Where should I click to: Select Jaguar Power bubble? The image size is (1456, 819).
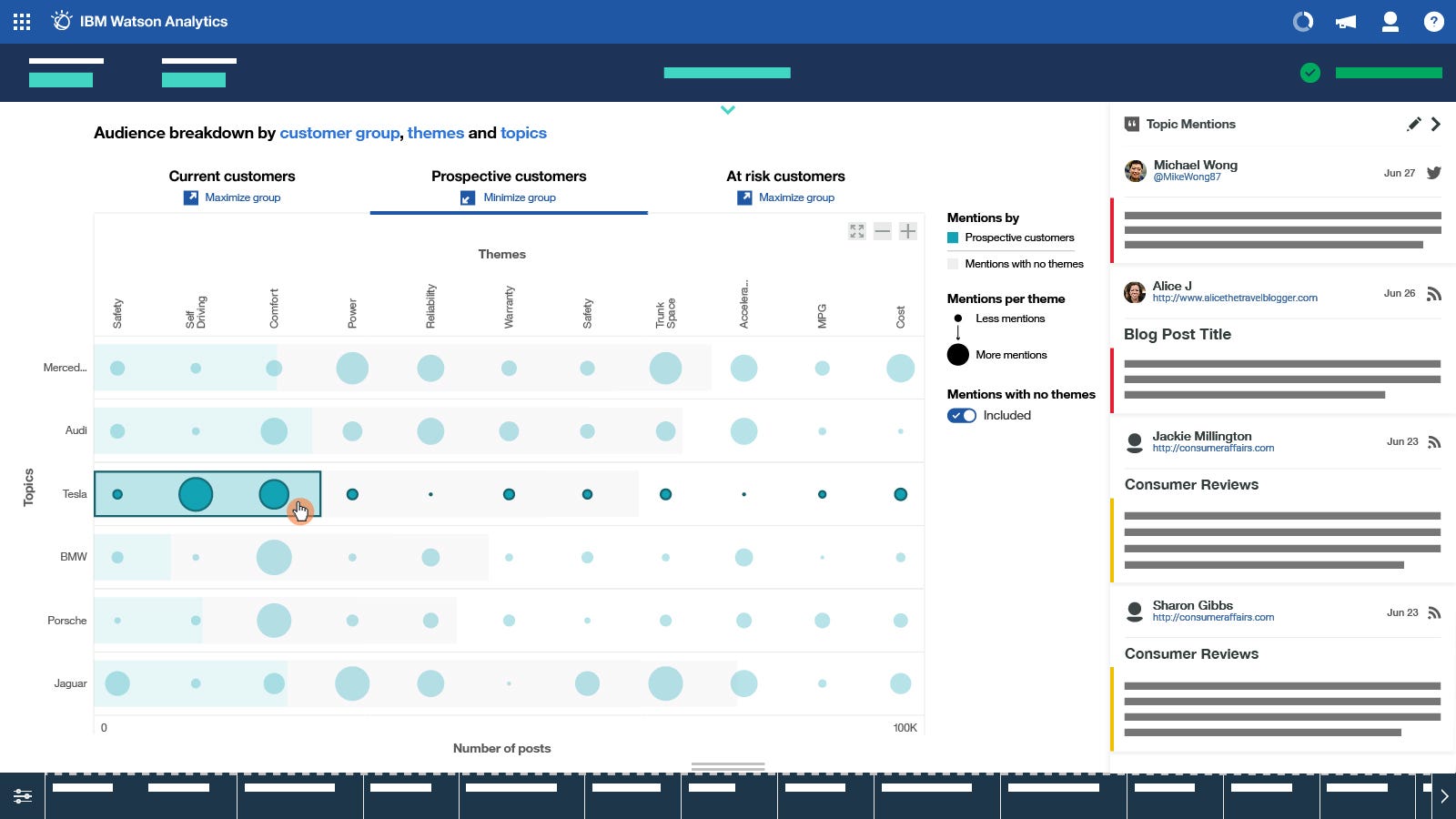(352, 683)
